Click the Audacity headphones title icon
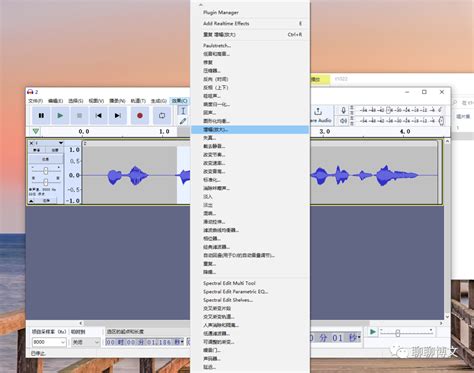The image size is (474, 373). click(x=30, y=92)
